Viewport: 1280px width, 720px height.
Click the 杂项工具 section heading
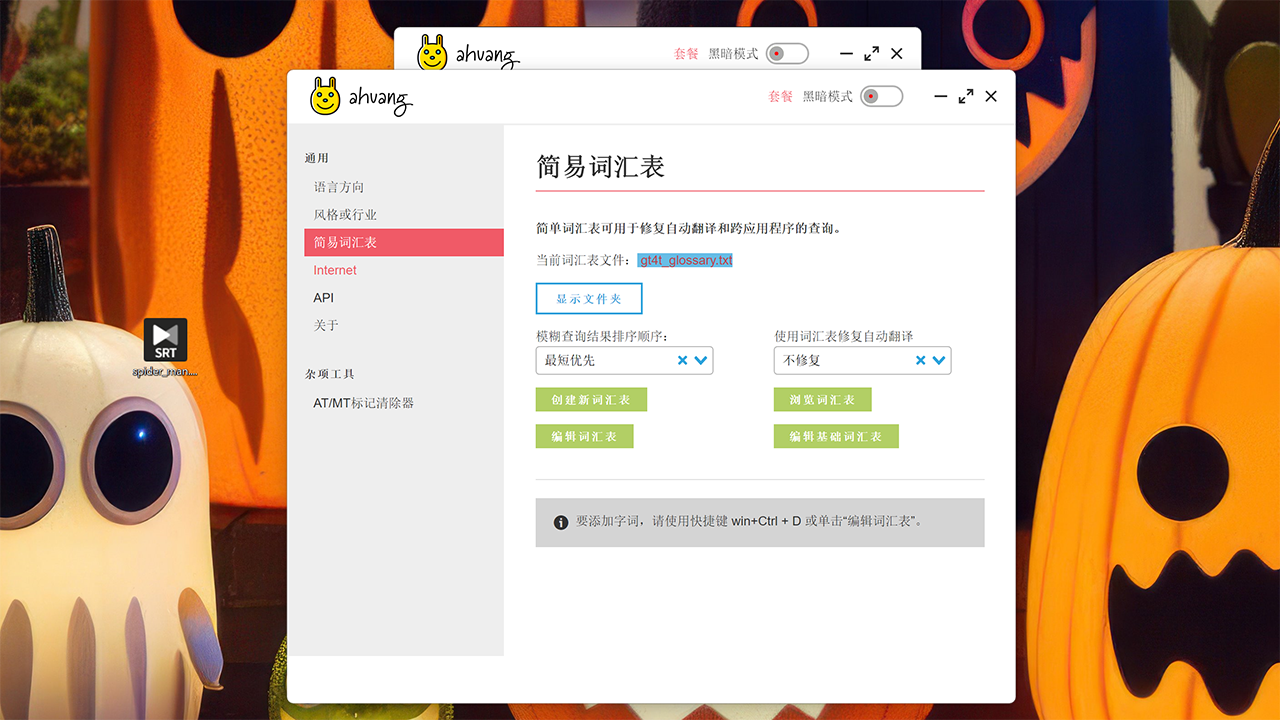coord(330,374)
